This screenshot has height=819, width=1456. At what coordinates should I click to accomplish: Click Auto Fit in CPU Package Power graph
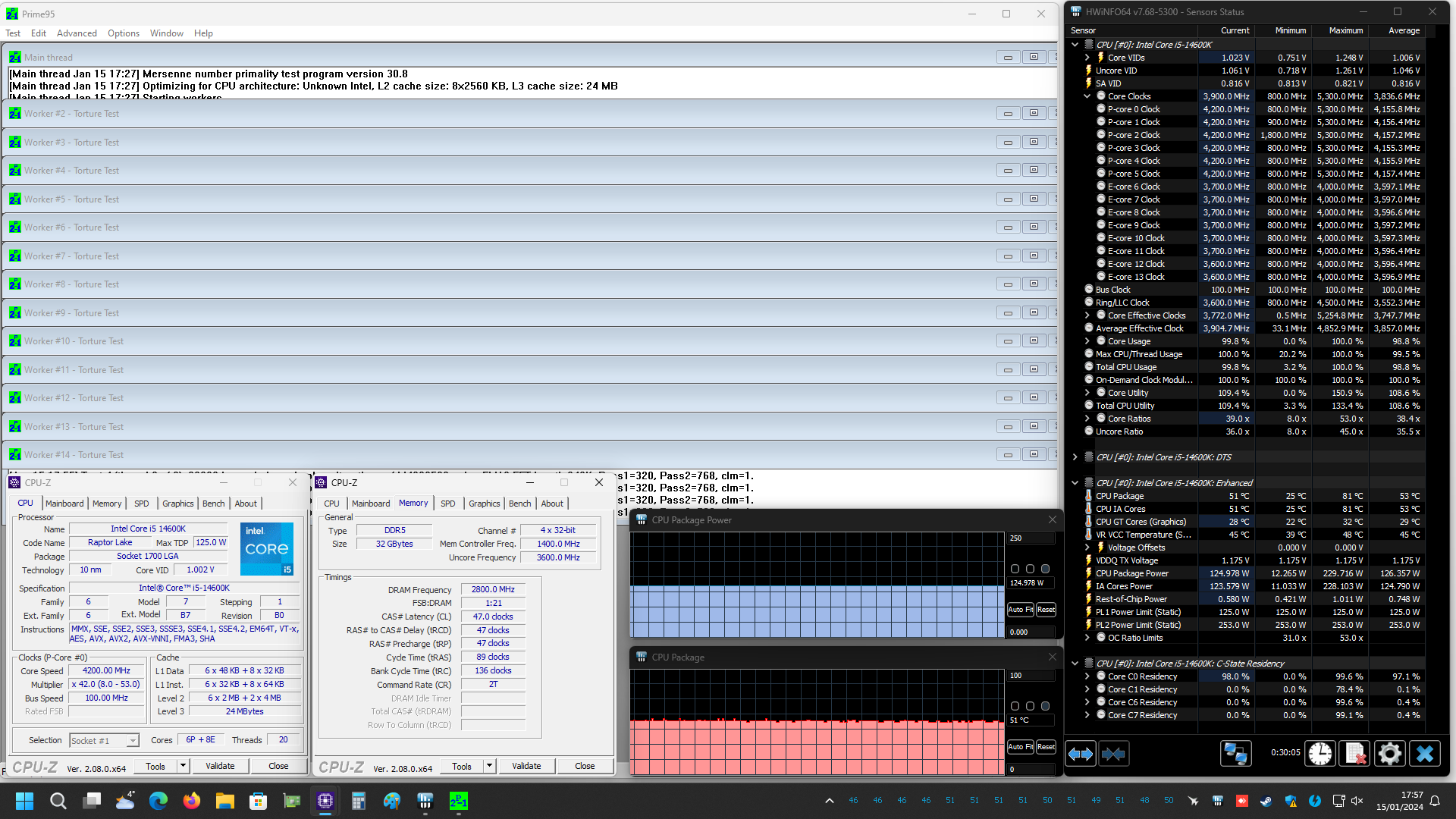tap(1021, 610)
